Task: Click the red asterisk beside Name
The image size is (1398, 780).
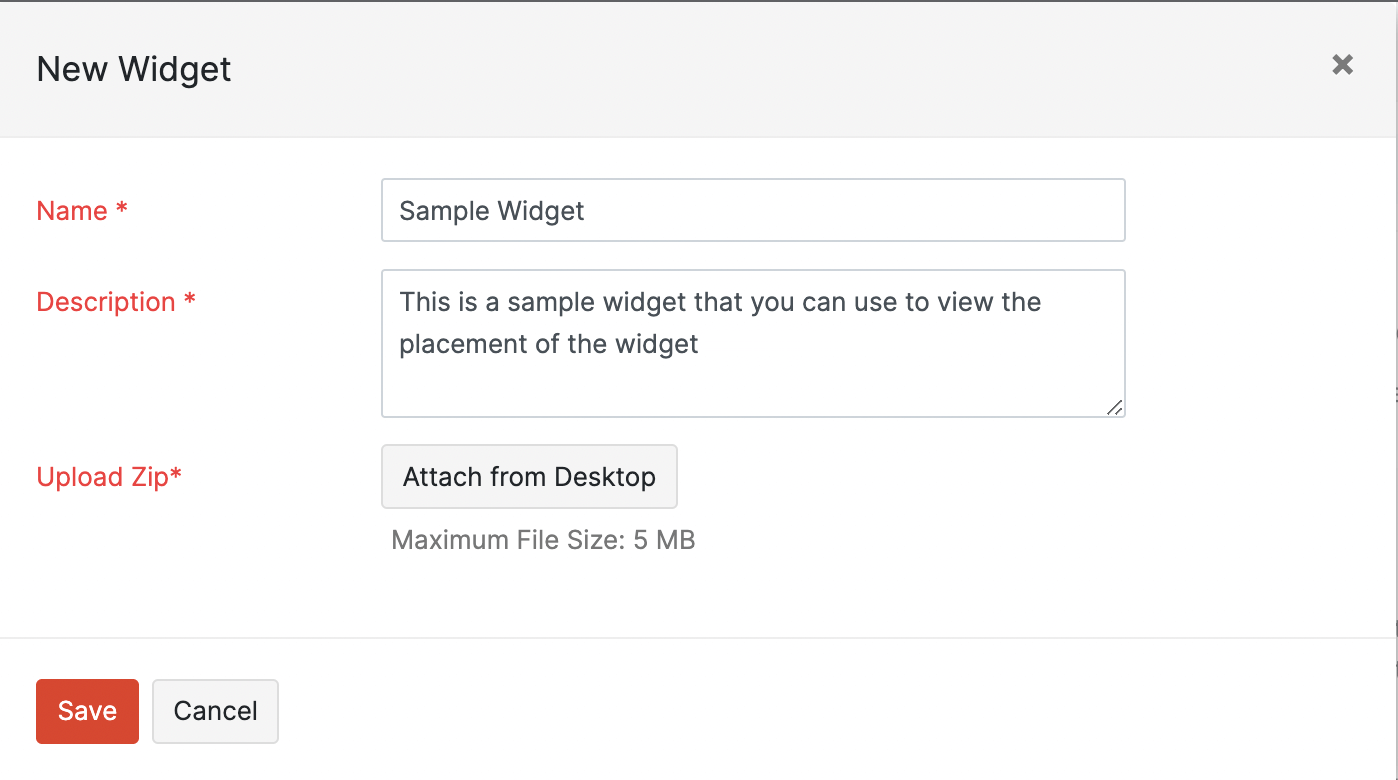Action: (x=122, y=210)
